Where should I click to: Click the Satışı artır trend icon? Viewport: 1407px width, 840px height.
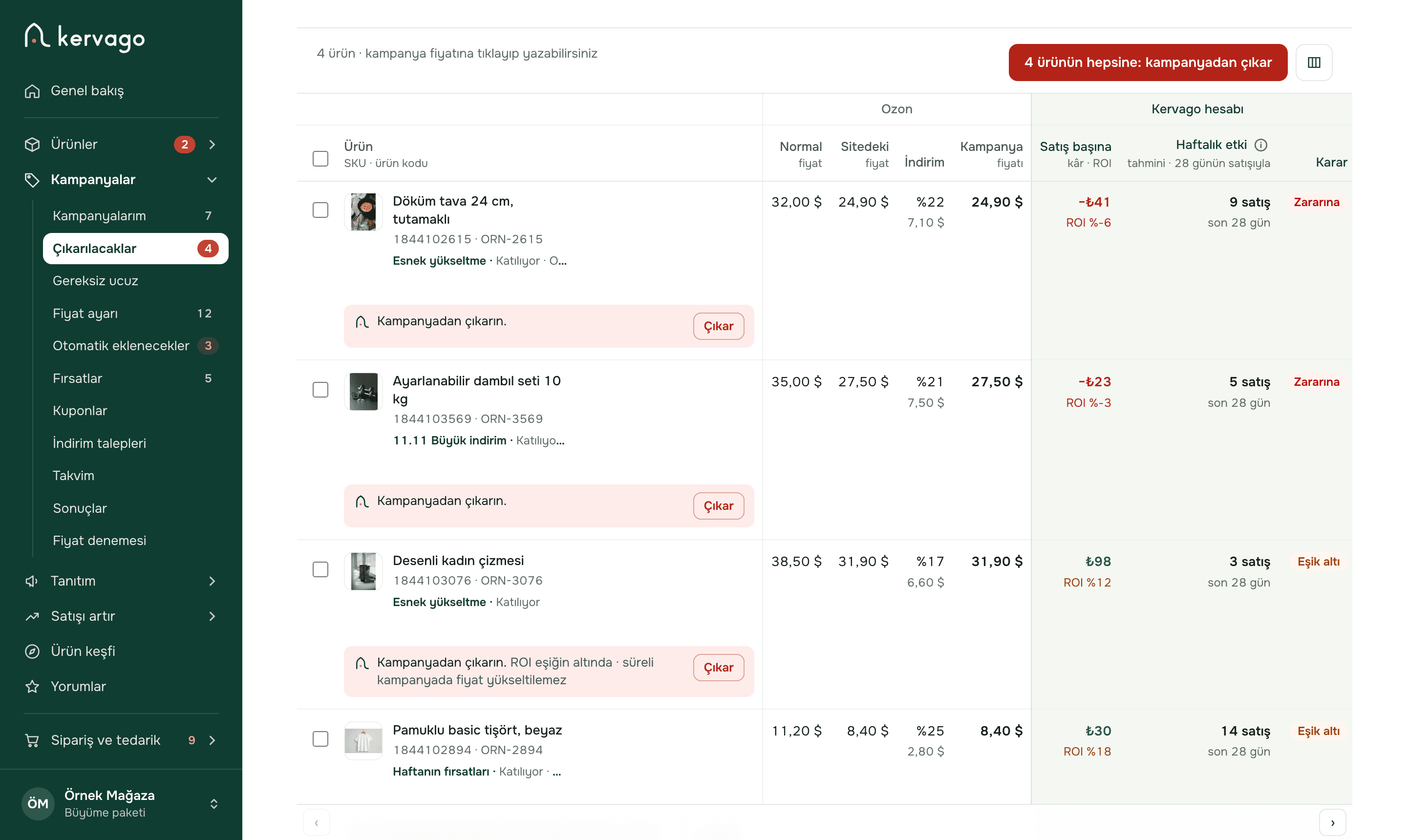point(32,616)
